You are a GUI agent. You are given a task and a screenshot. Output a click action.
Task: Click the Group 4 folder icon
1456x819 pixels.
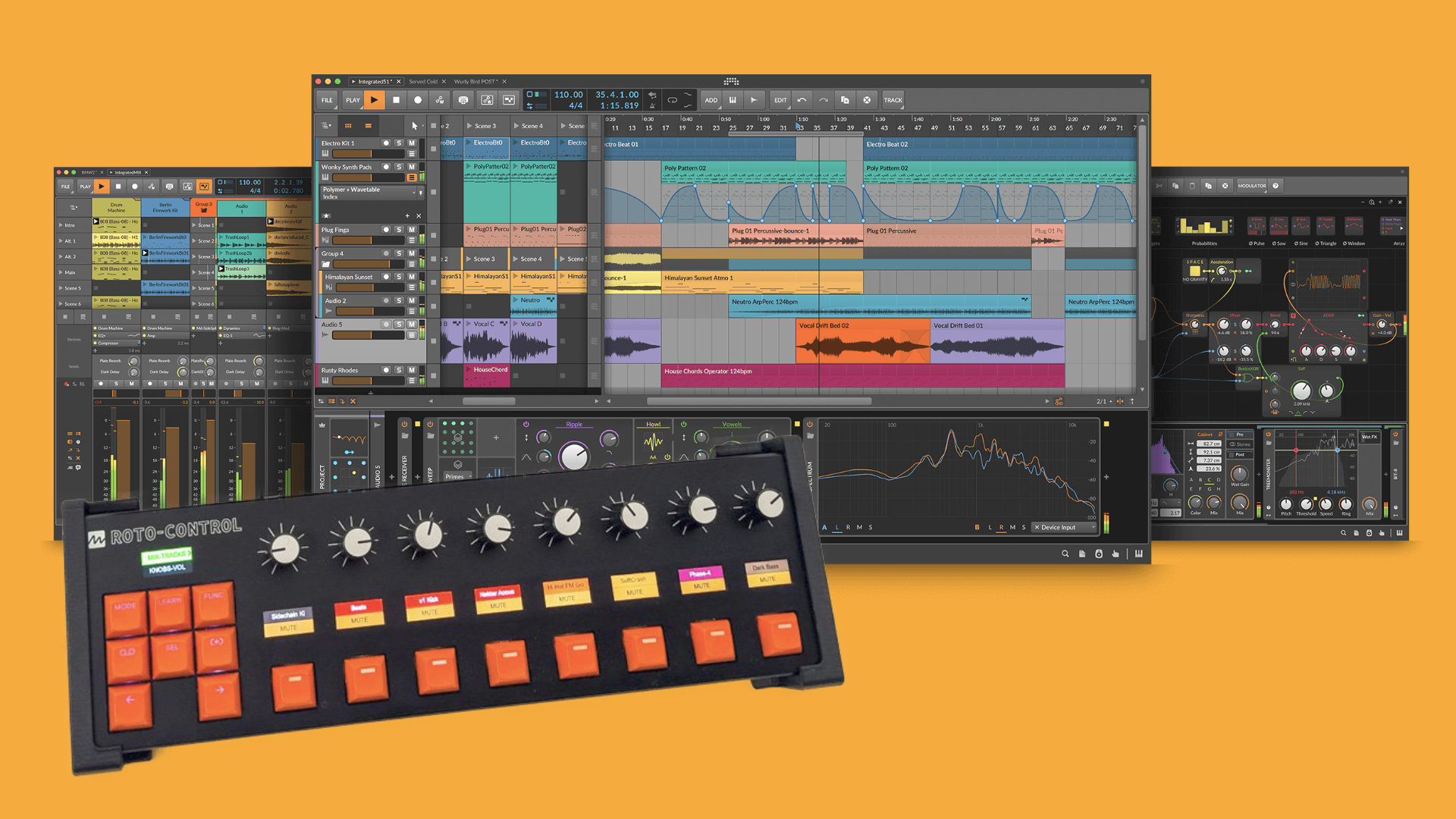[x=326, y=265]
